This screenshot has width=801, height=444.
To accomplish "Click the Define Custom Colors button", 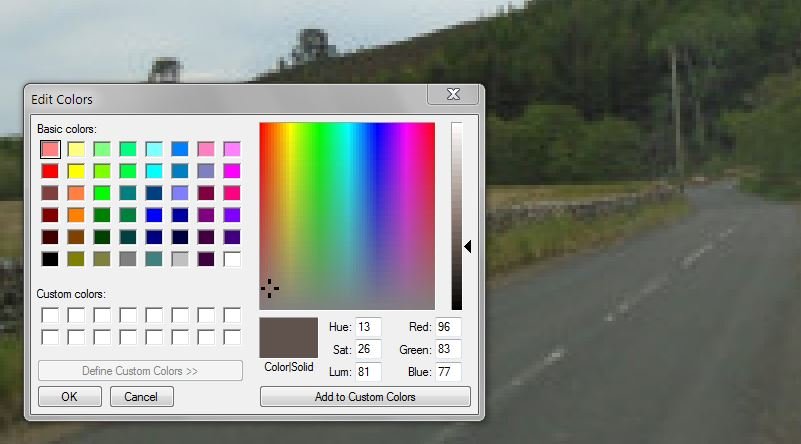I will pos(140,371).
